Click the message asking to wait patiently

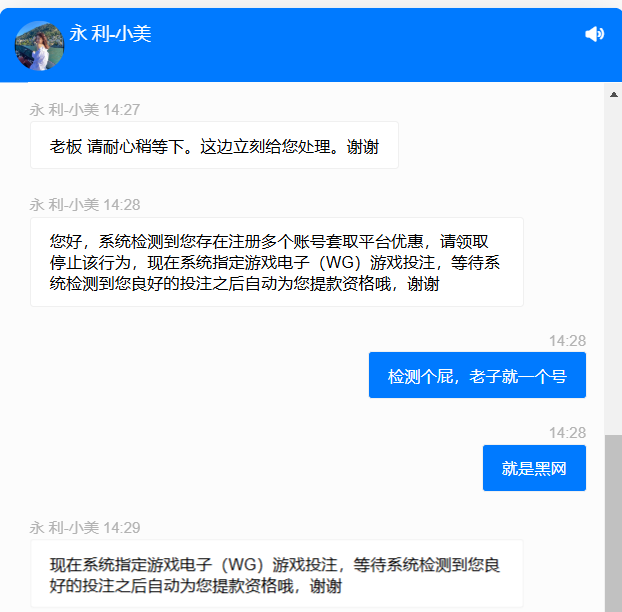point(214,145)
